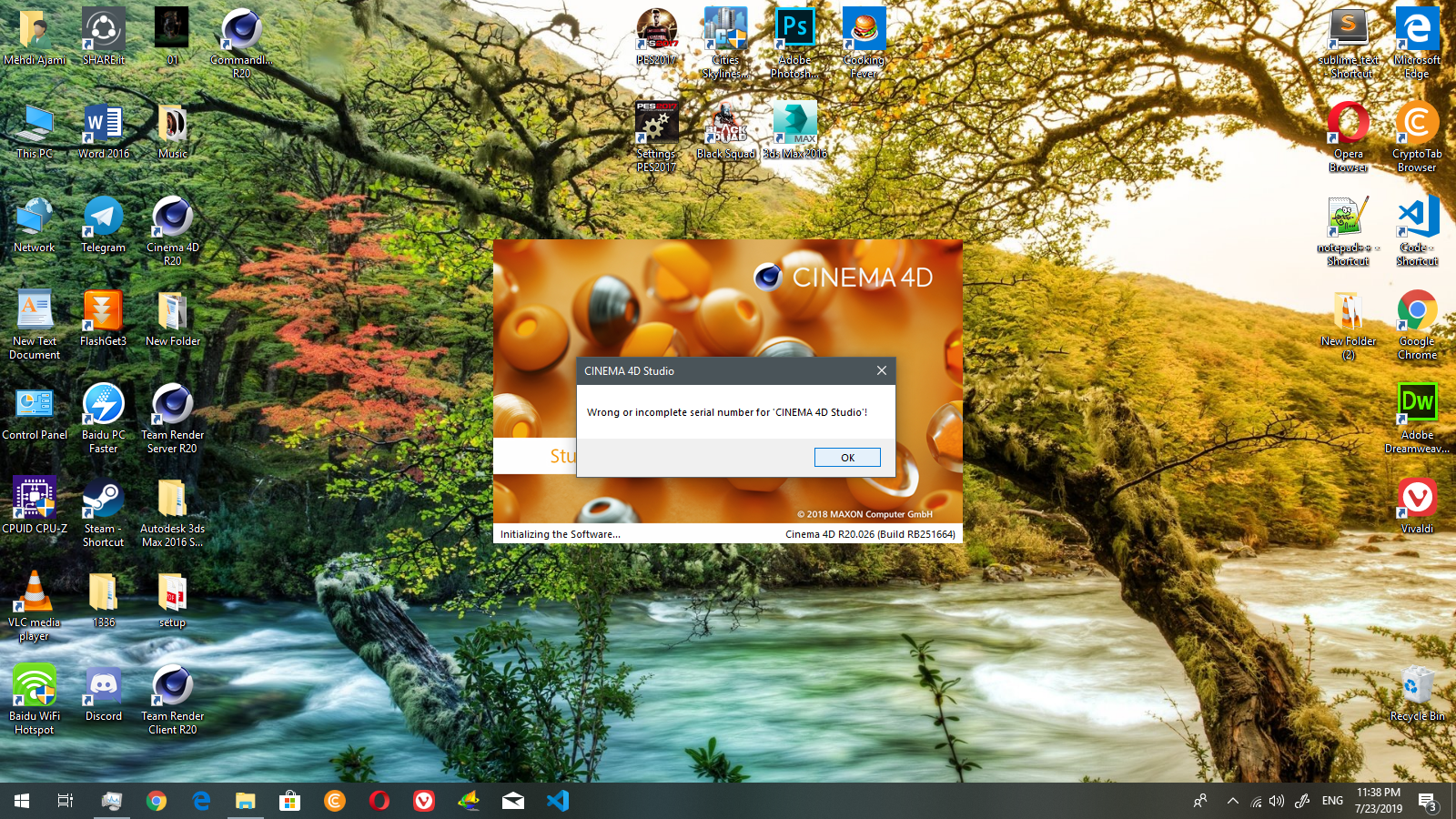This screenshot has width=1456, height=819.
Task: Select the 3ds Max 2016 icon
Action: pos(794,130)
